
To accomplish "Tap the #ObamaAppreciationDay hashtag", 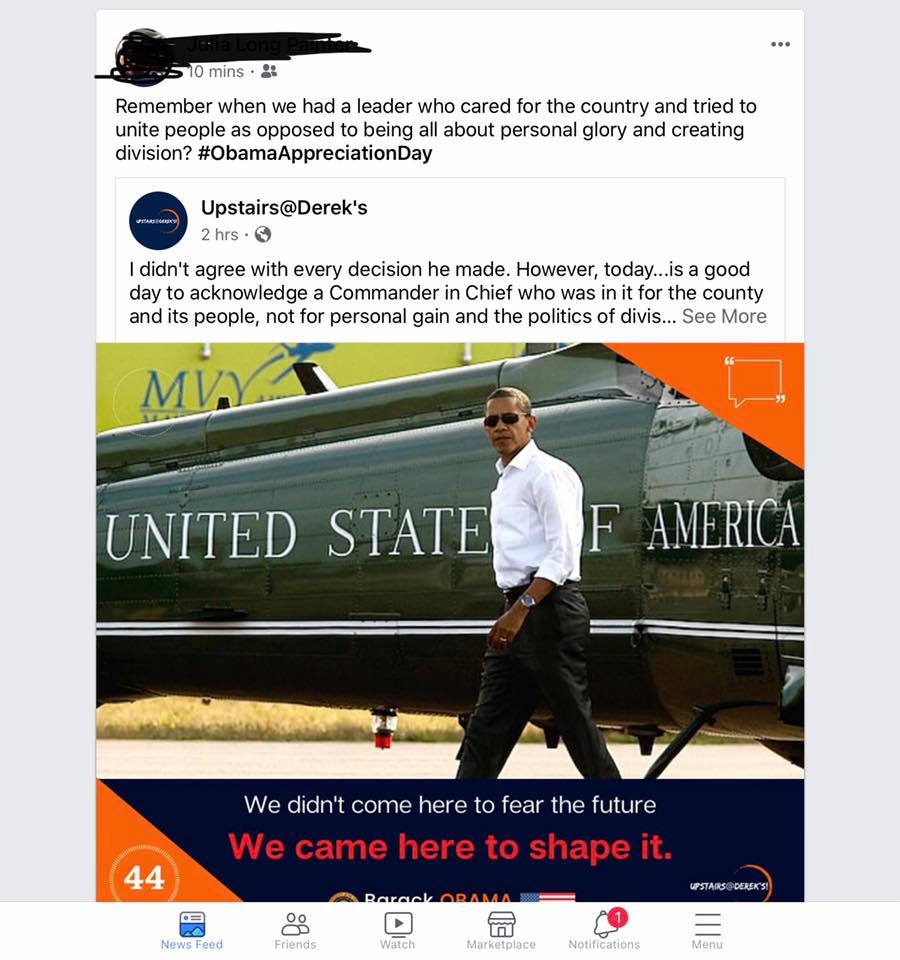I will [315, 153].
